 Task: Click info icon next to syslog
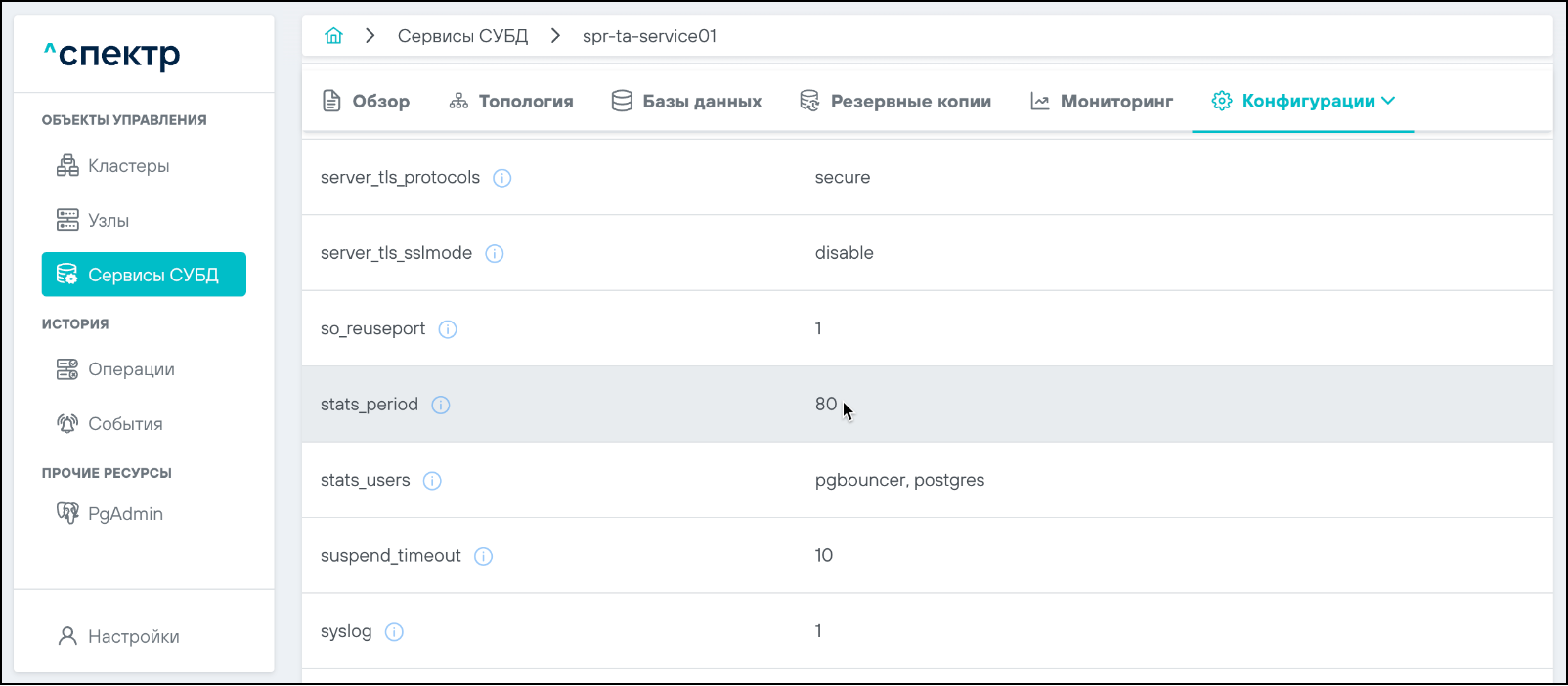394,632
